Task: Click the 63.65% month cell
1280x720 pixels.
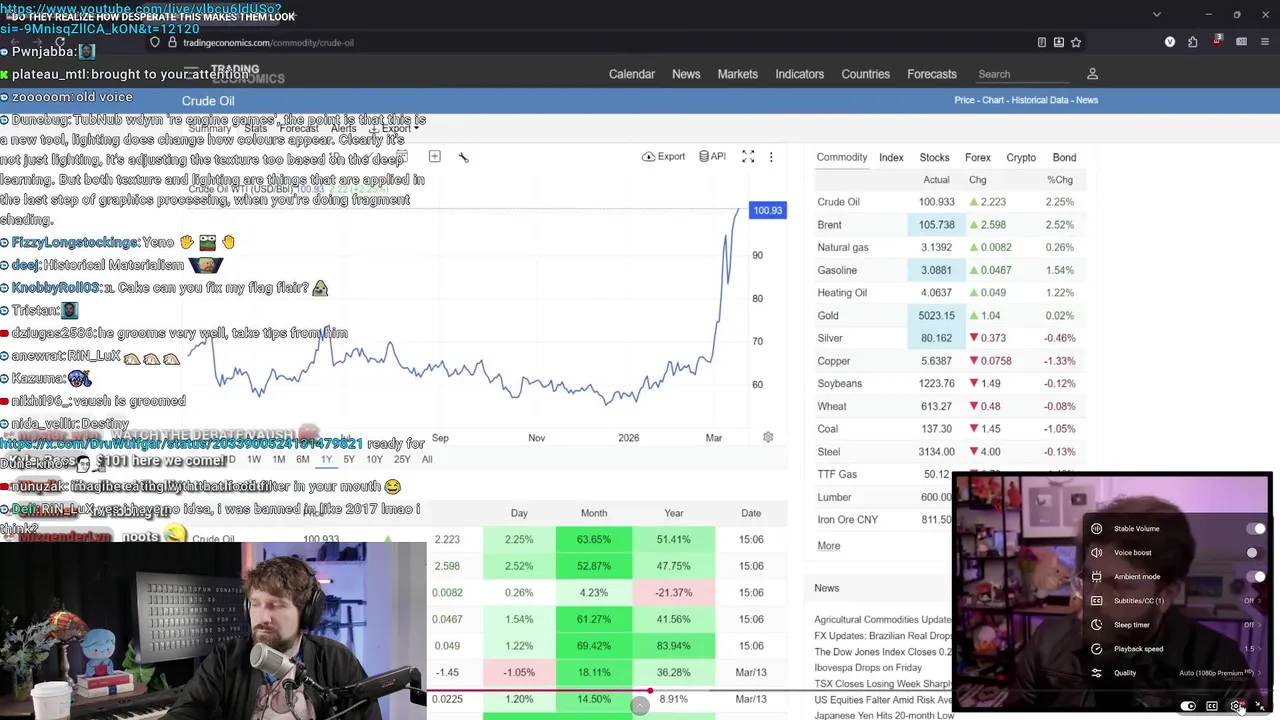Action: 594,539
